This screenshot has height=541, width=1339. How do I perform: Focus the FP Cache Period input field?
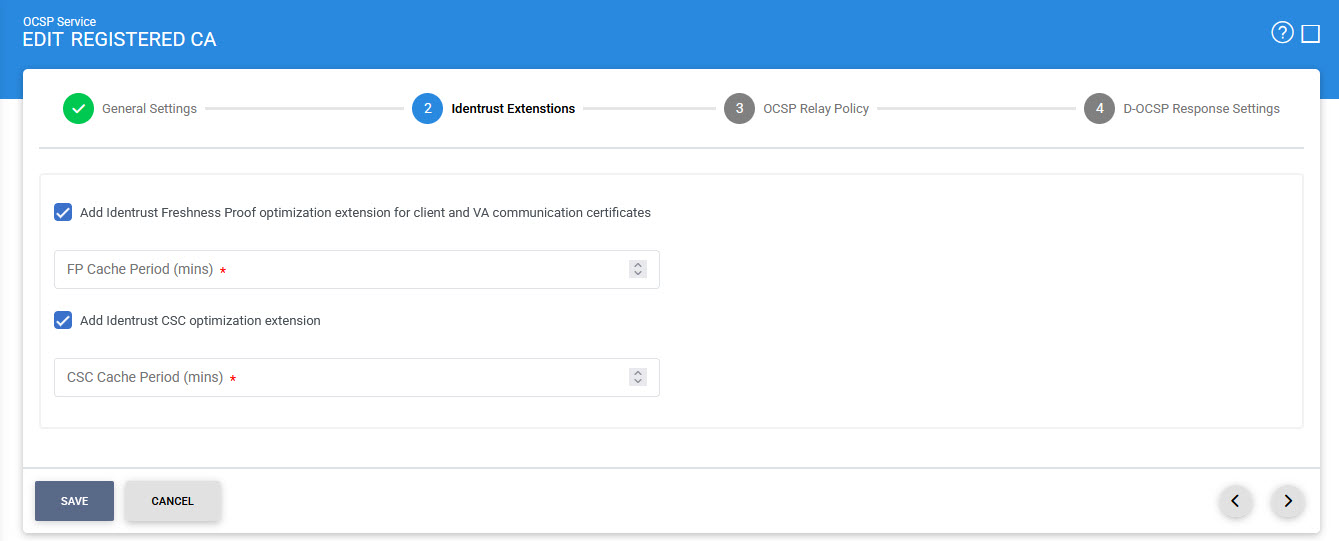click(x=340, y=270)
